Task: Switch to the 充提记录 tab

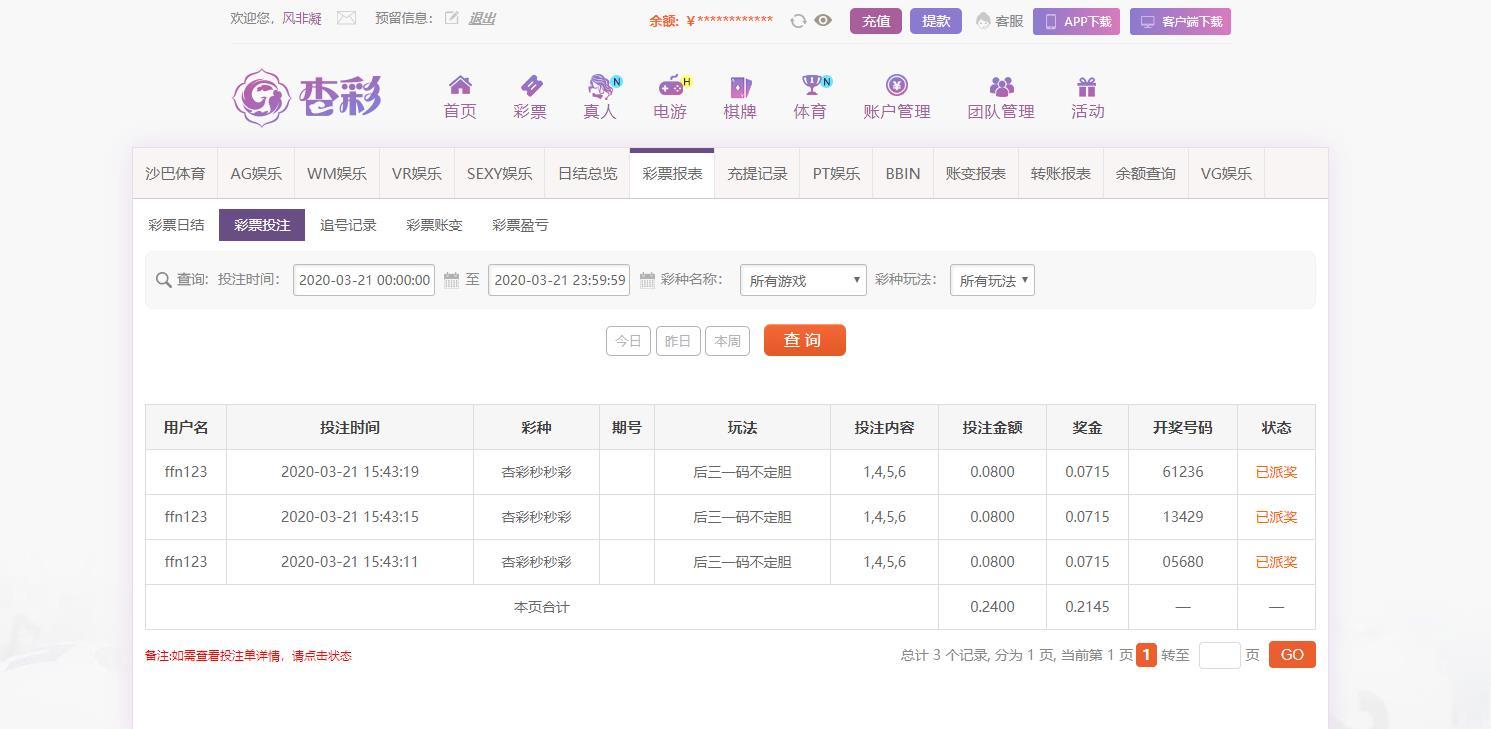Action: coord(757,174)
